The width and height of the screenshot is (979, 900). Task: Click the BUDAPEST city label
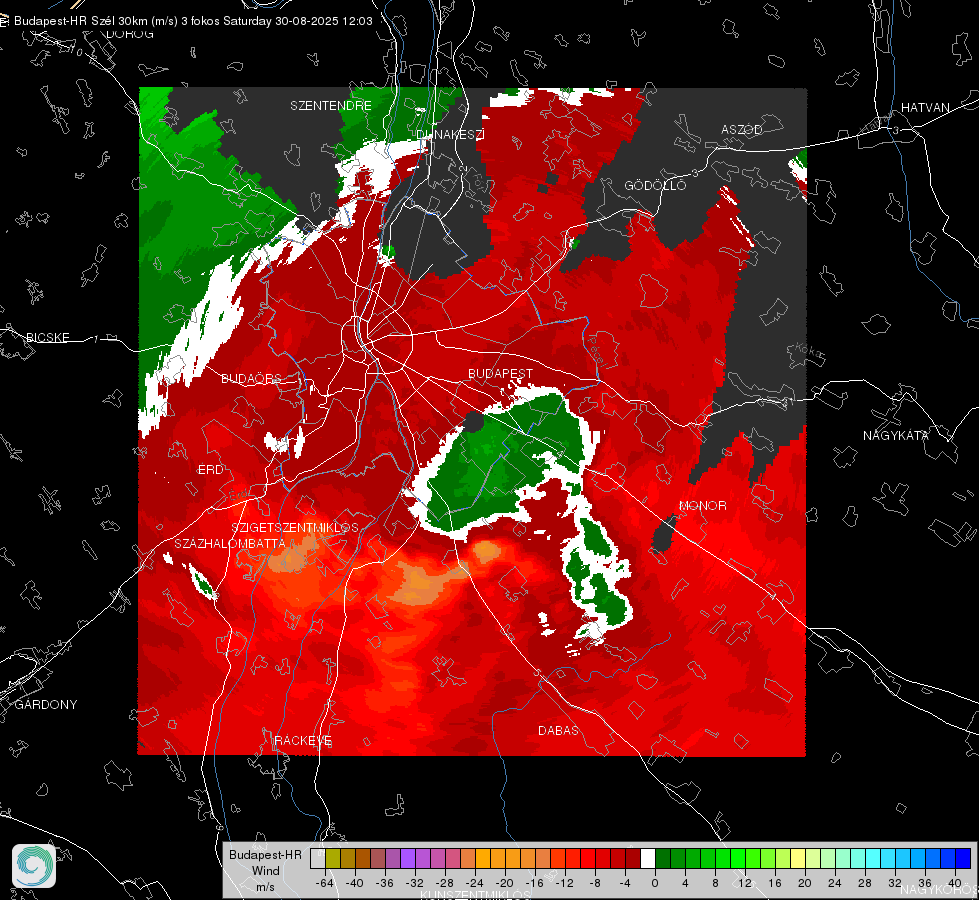pos(501,373)
